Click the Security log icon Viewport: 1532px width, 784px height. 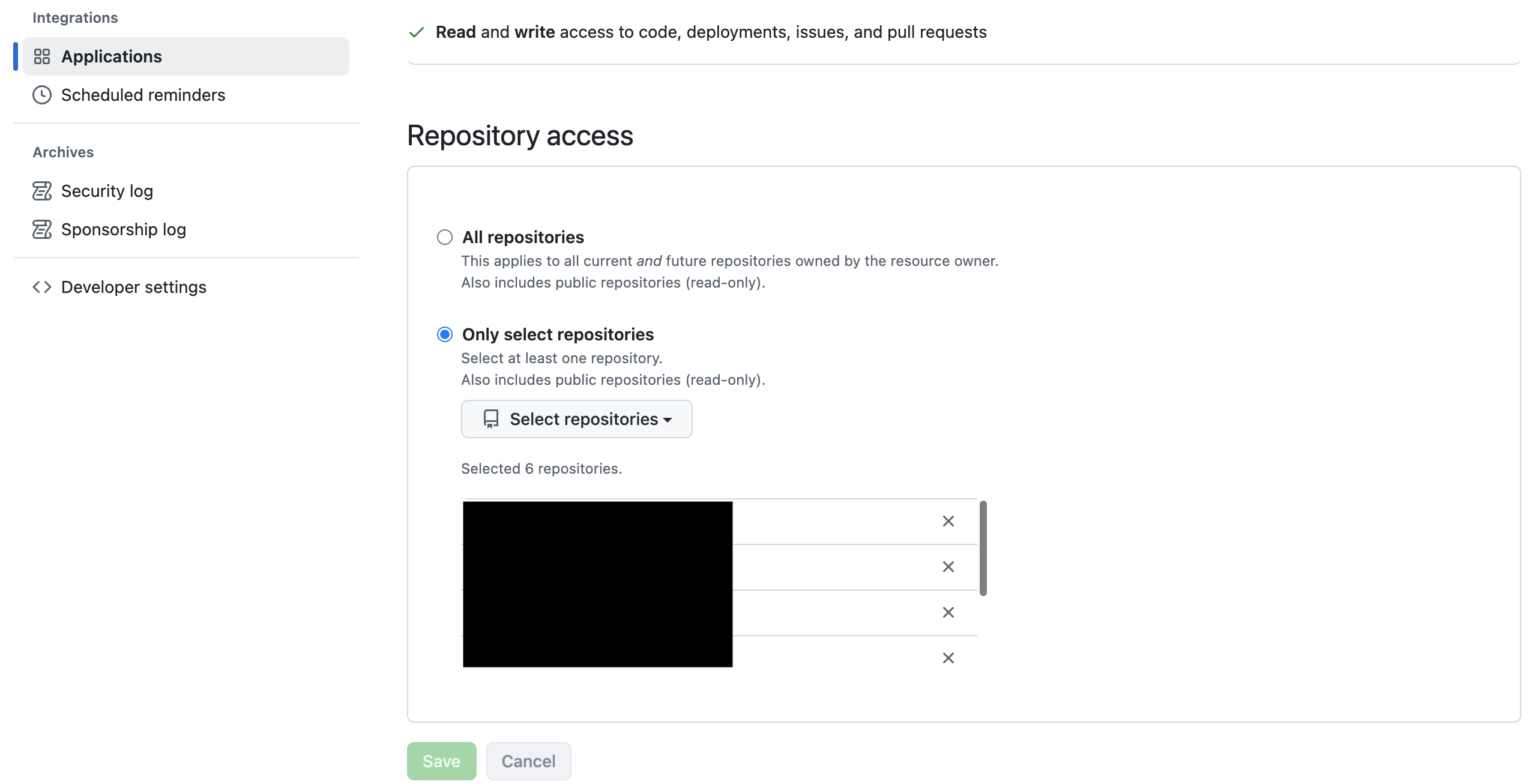[x=42, y=191]
